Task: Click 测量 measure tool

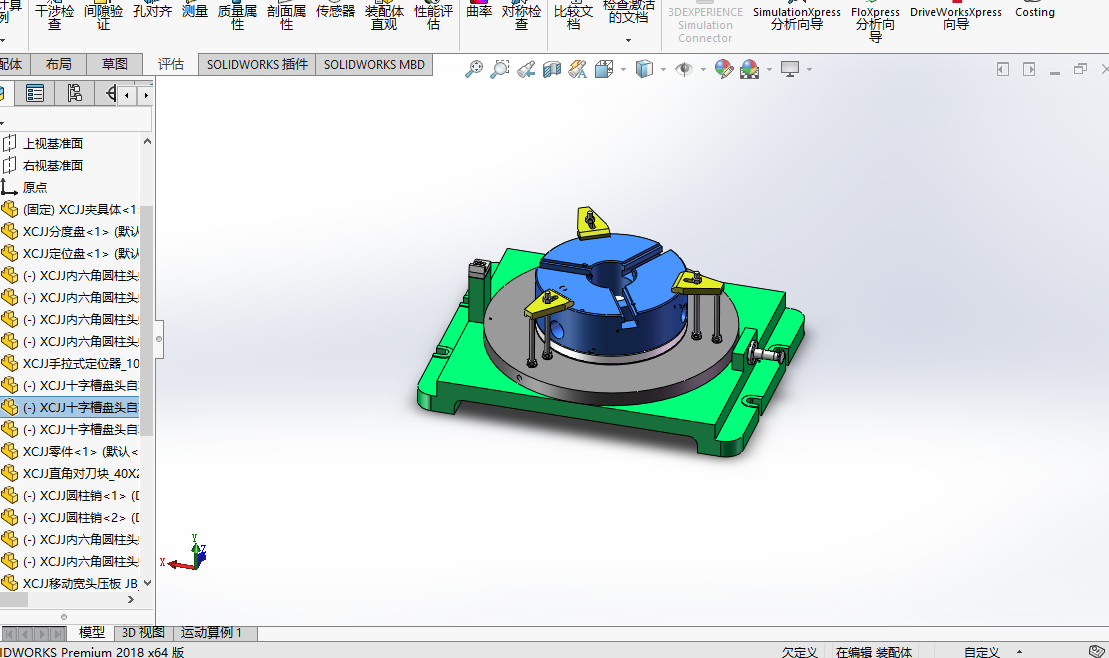Action: [194, 11]
